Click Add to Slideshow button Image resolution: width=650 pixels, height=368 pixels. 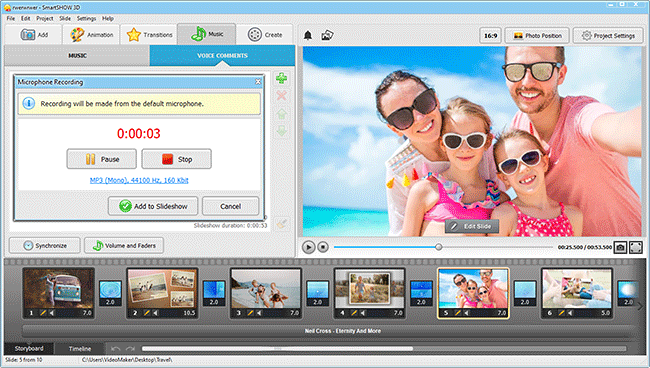153,206
